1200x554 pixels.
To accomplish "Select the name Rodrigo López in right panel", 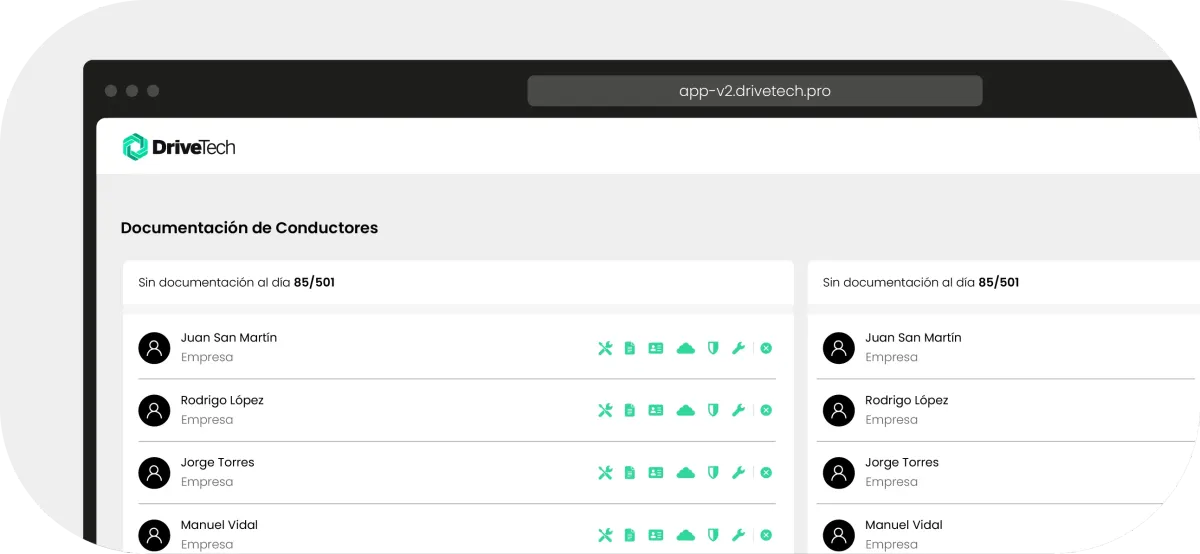I will coord(907,400).
